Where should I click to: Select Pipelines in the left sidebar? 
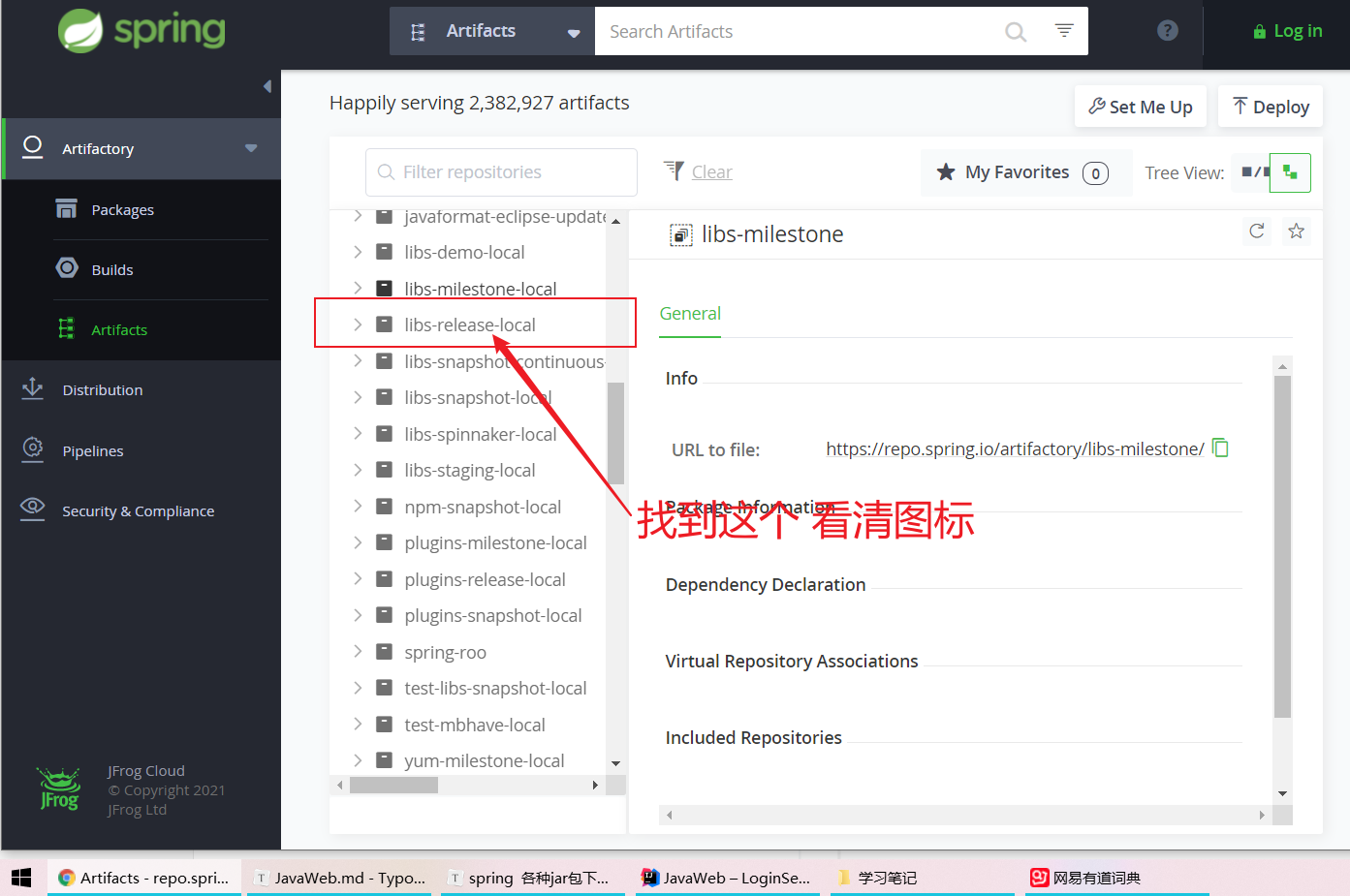point(93,449)
